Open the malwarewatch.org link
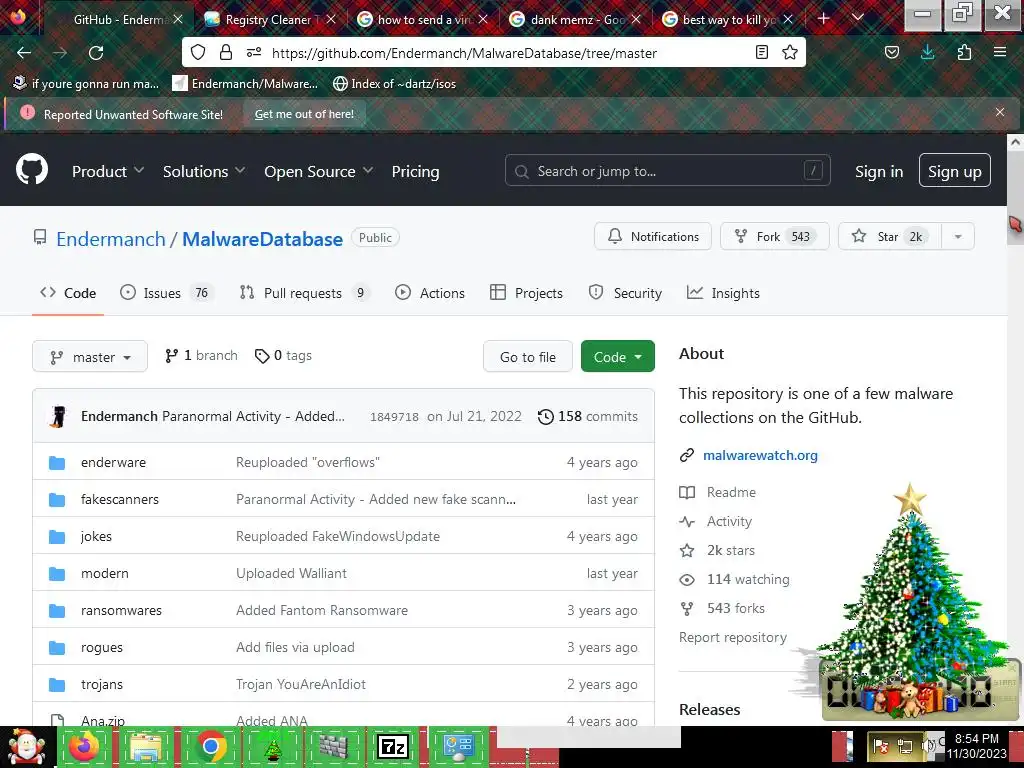This screenshot has height=768, width=1024. tap(760, 455)
